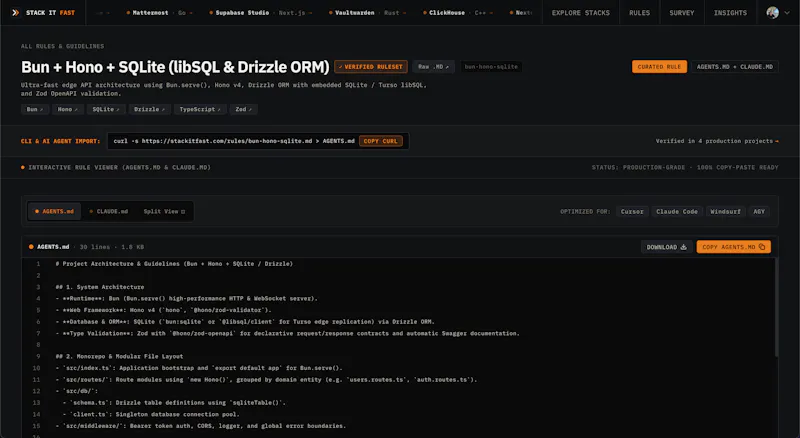Copy AGENTS.MD to clipboard

[x=734, y=247]
